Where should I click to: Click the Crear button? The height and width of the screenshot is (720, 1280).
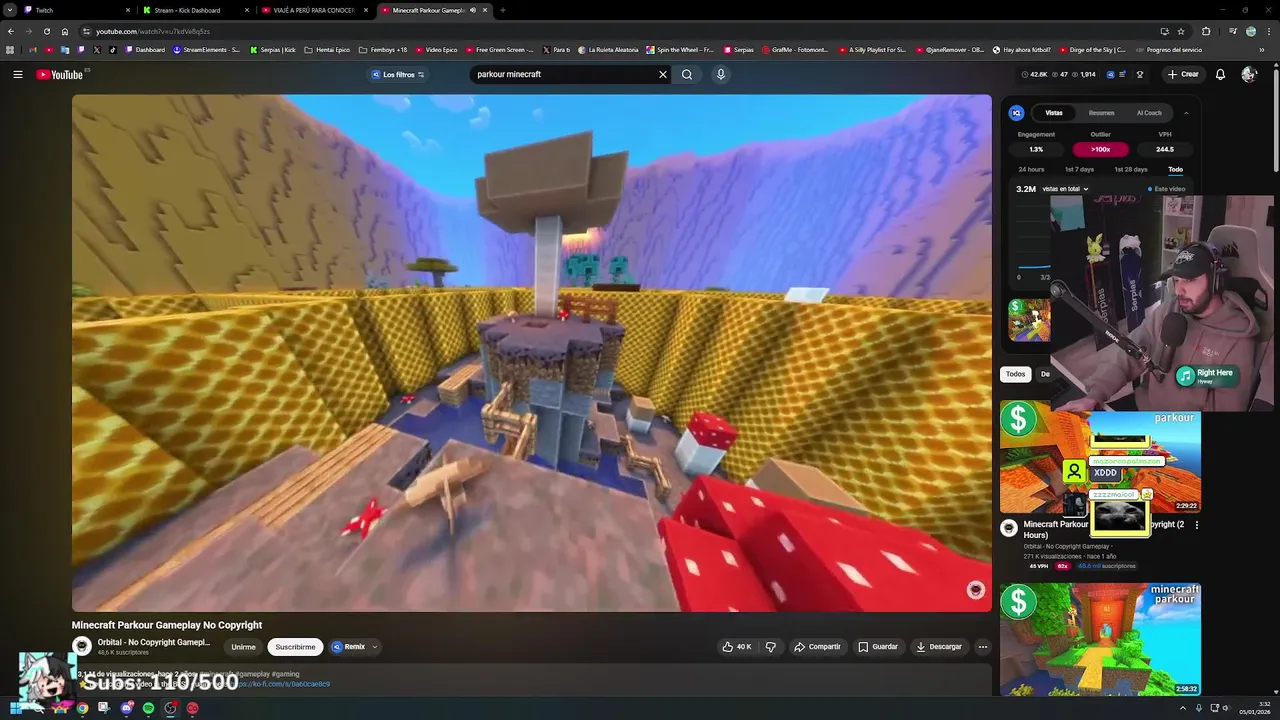click(x=1183, y=74)
